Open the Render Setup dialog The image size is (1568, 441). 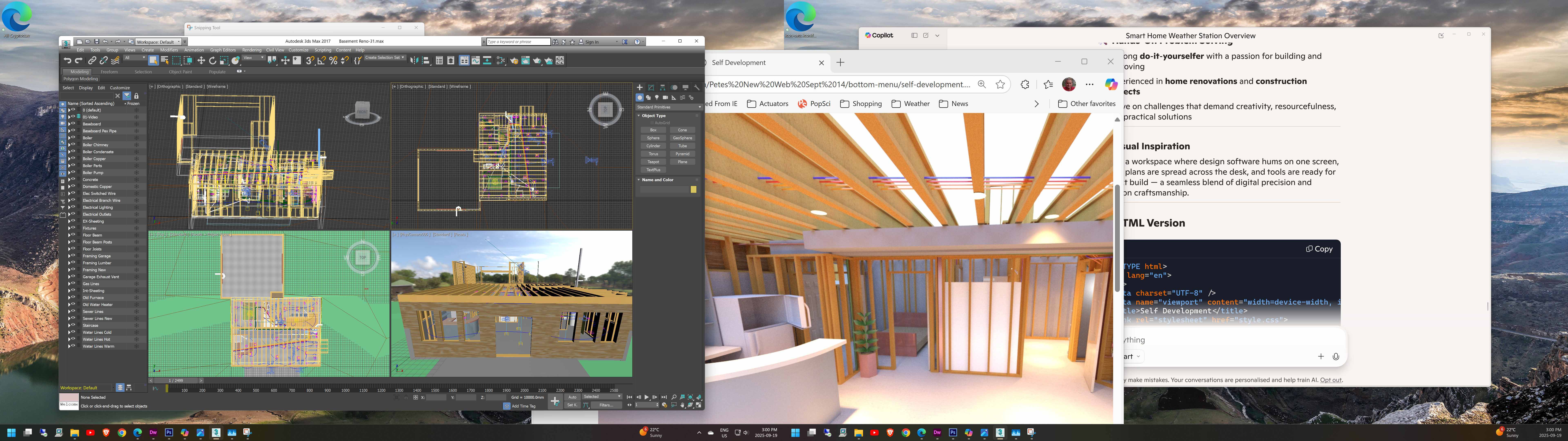click(514, 60)
